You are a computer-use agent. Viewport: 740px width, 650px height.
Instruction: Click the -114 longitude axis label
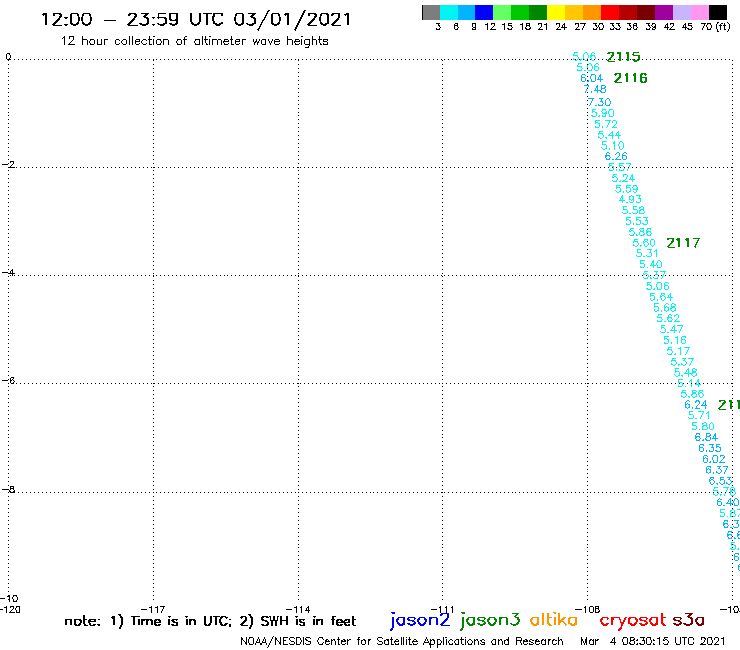coord(298,609)
